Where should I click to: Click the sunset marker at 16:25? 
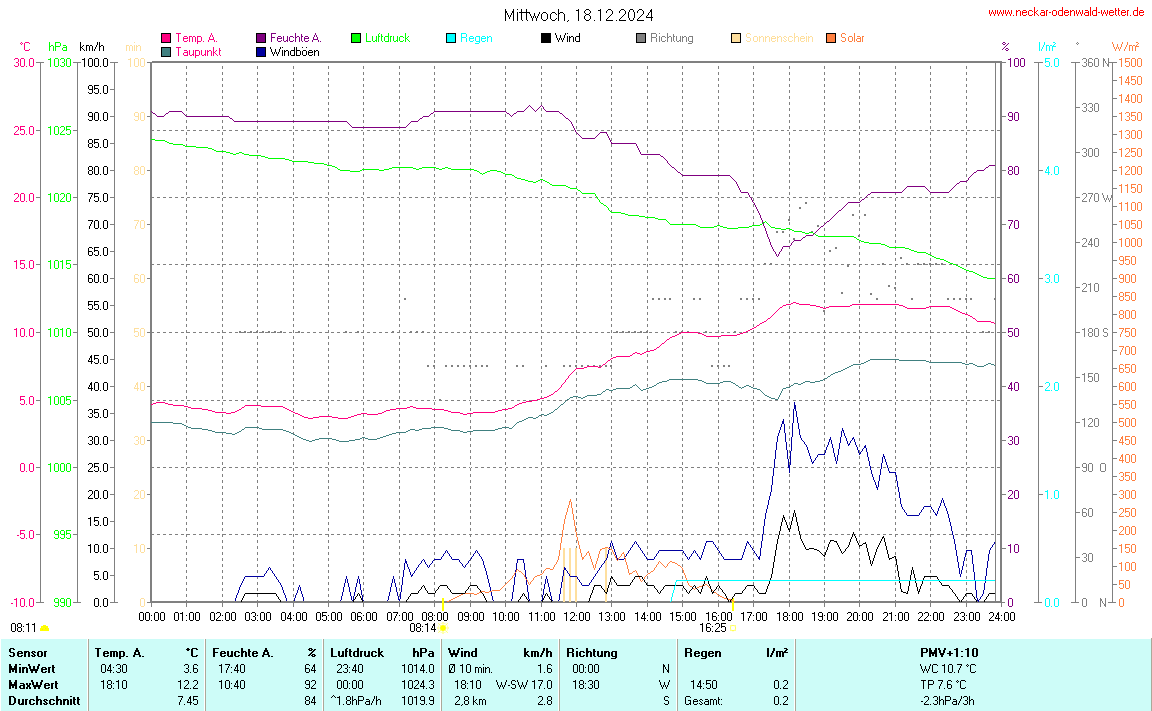pos(732,629)
